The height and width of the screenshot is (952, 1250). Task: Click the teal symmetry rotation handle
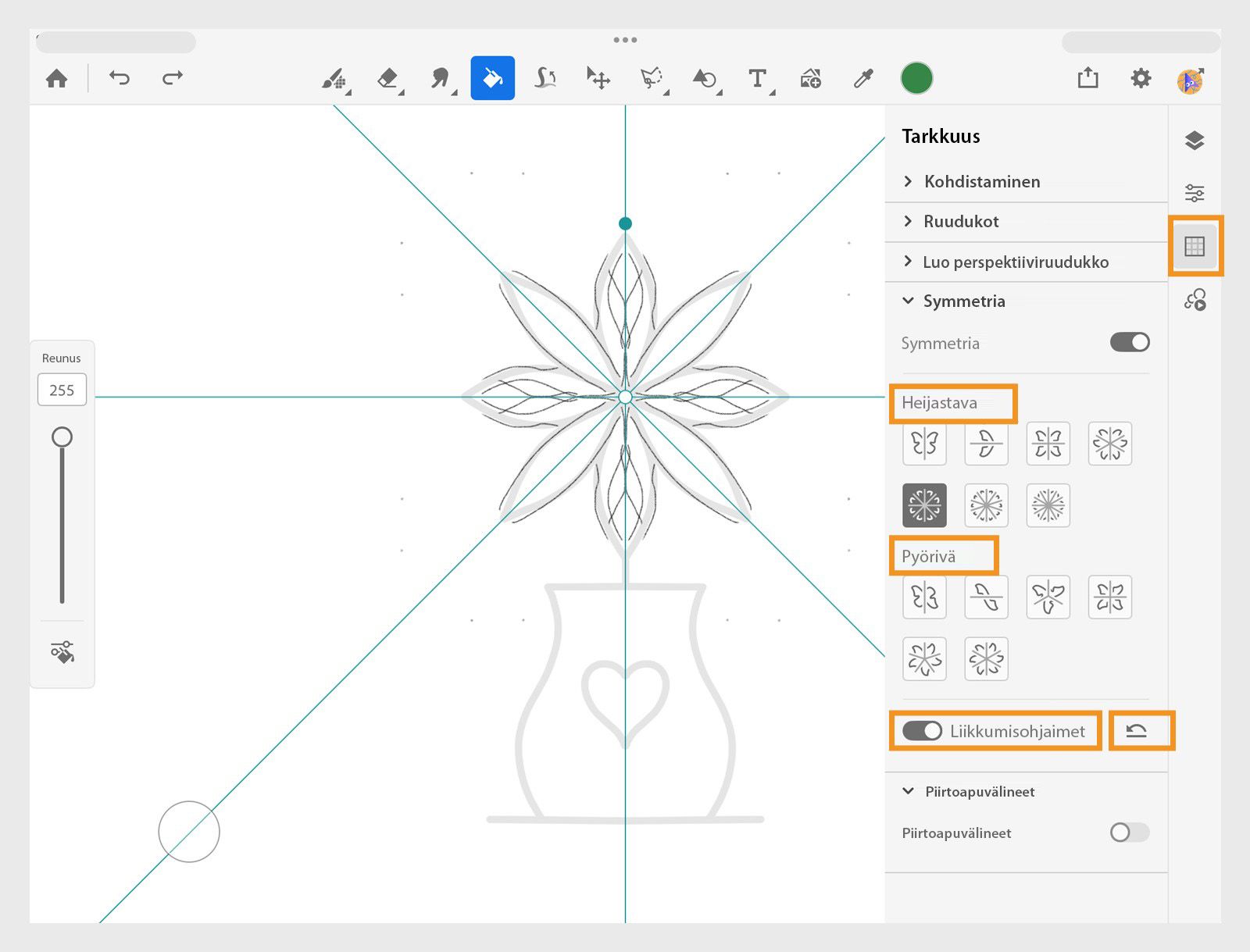625,223
